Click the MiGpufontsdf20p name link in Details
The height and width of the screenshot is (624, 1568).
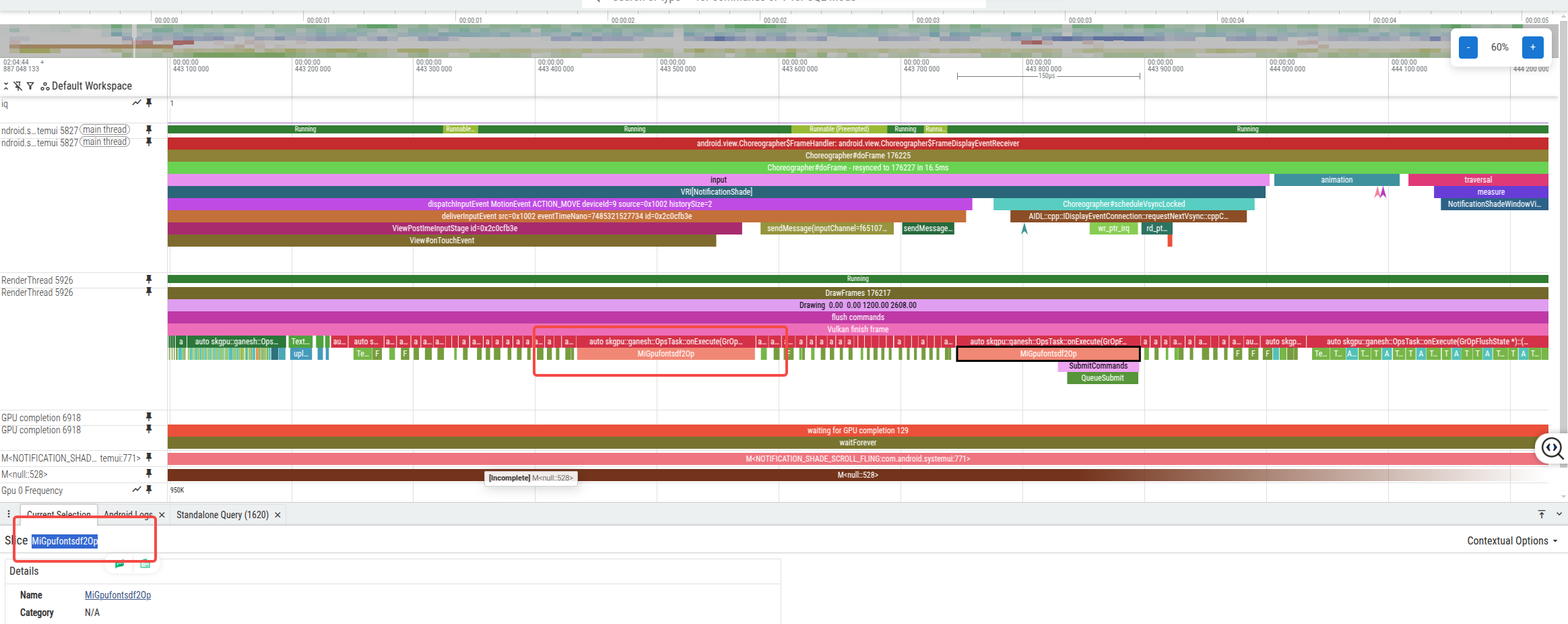point(118,595)
